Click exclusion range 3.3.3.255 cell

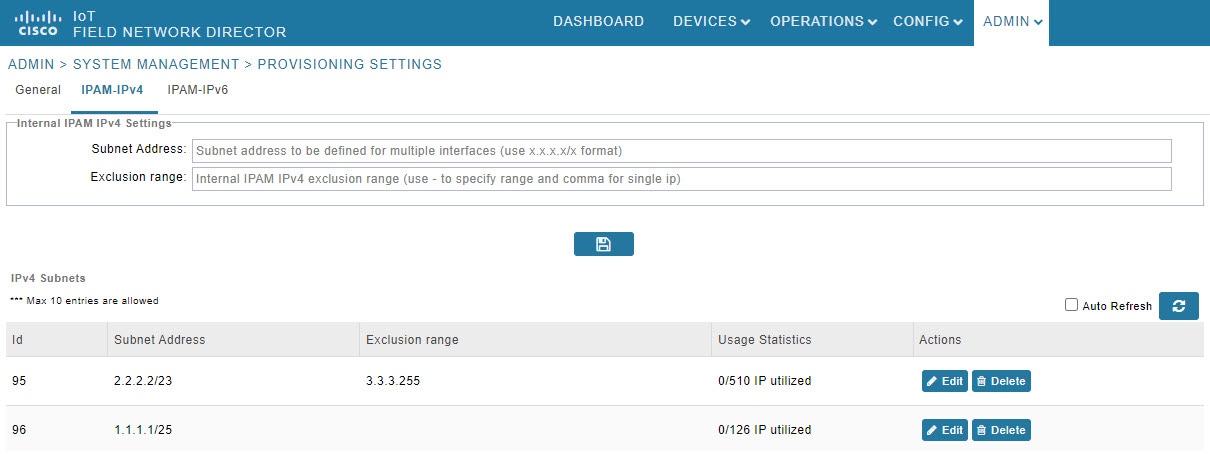(x=536, y=381)
